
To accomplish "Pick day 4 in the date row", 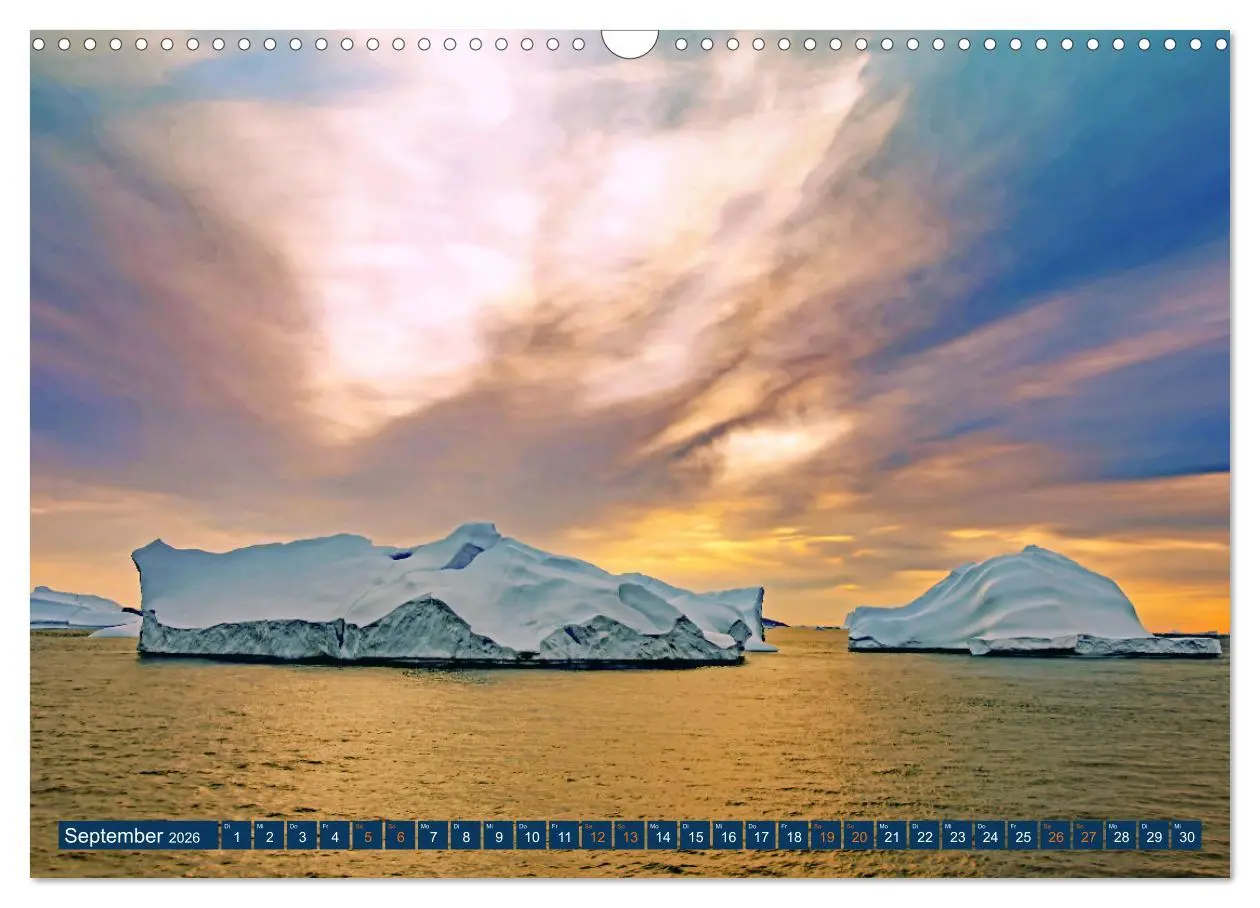I will point(335,836).
